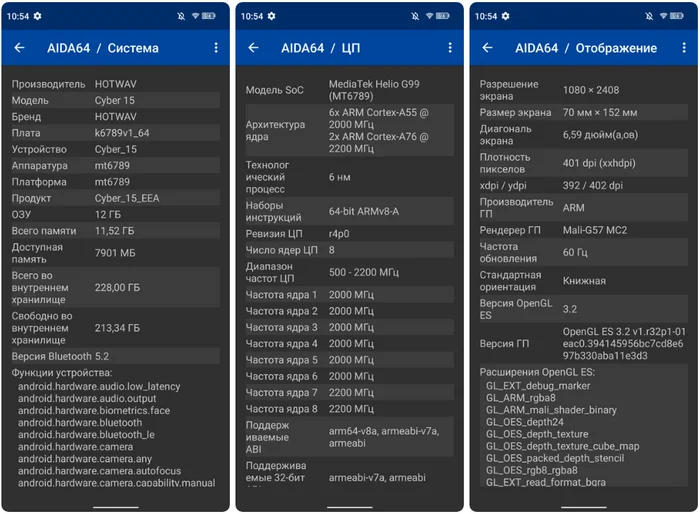Tap Размер экрана 70 мм × 152 мм
Image resolution: width=700 pixels, height=514 pixels.
583,113
